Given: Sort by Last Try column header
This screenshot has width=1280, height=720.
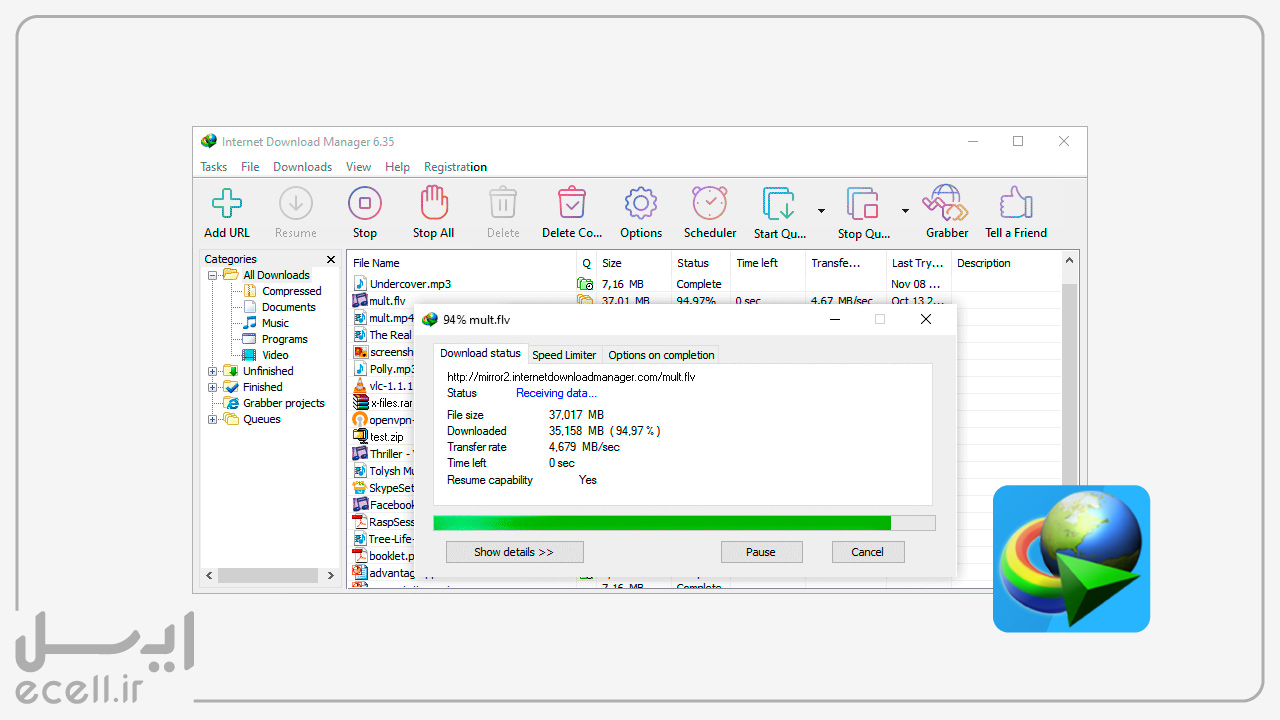Looking at the screenshot, I should coord(919,263).
